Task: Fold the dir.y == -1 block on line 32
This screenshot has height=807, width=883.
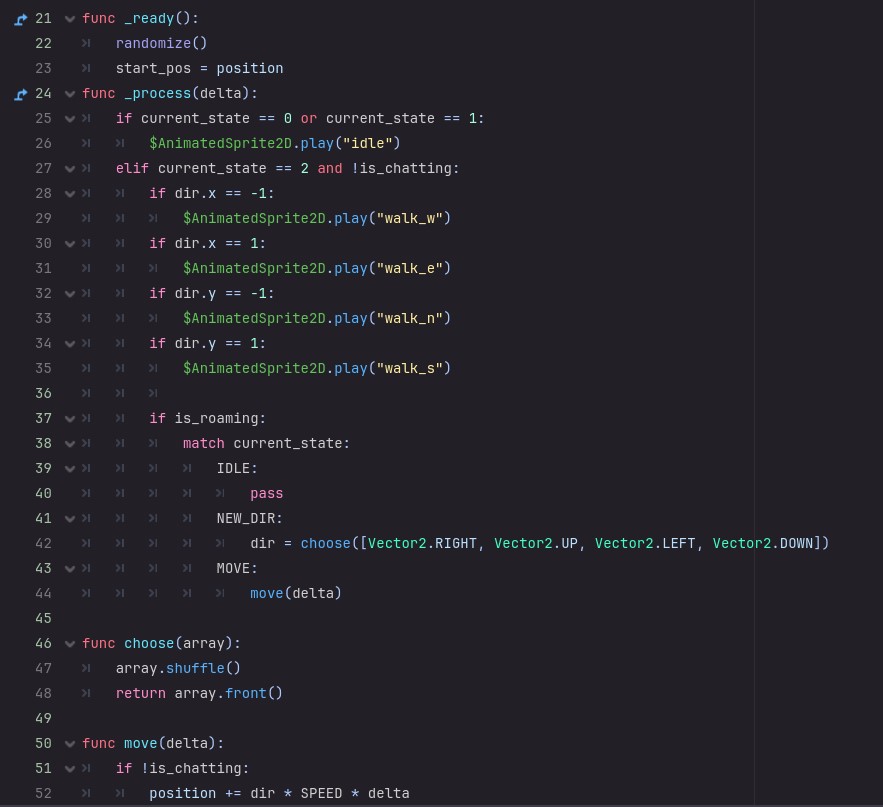Action: coord(70,294)
